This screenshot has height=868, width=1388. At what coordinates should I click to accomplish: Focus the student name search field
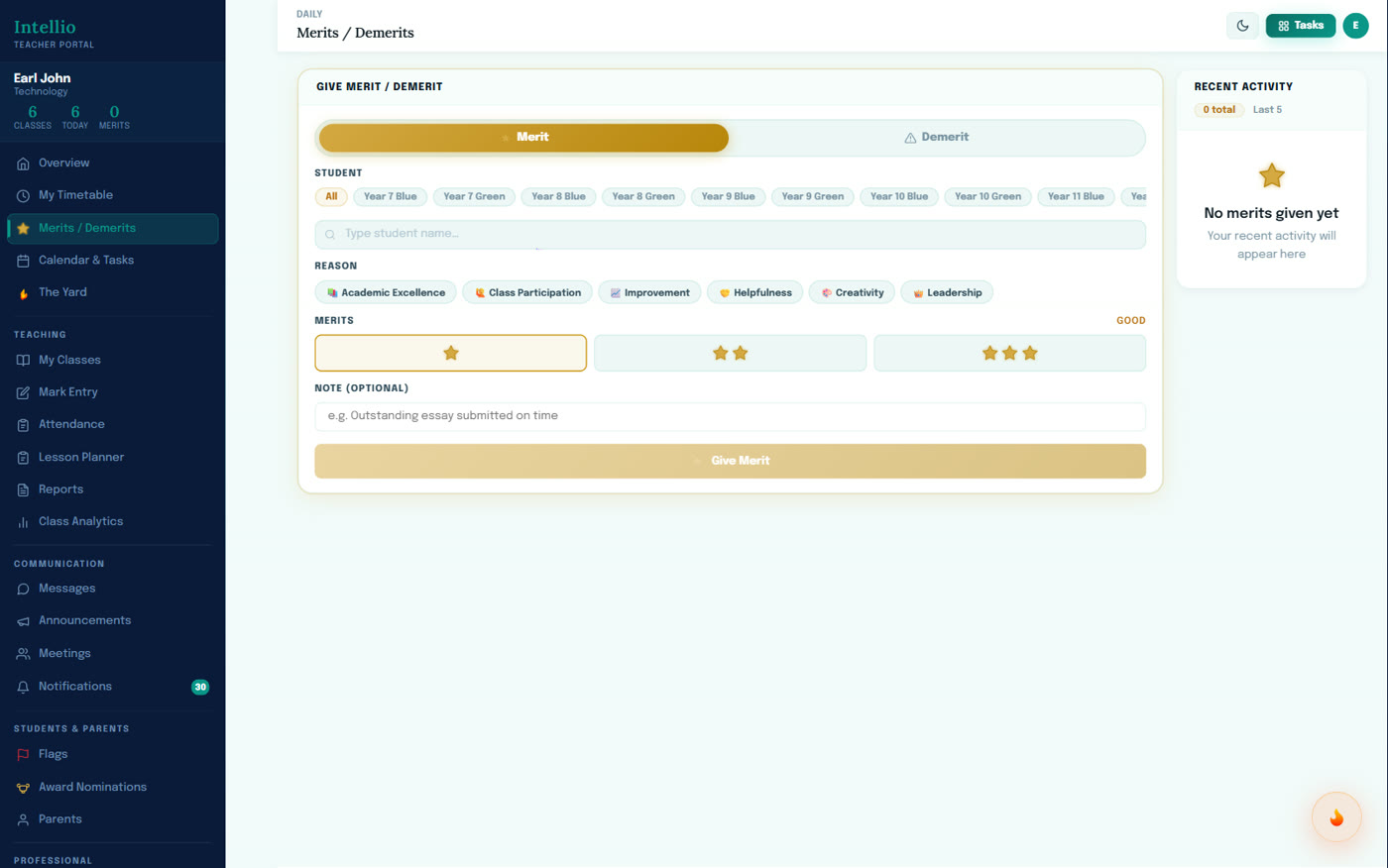730,234
